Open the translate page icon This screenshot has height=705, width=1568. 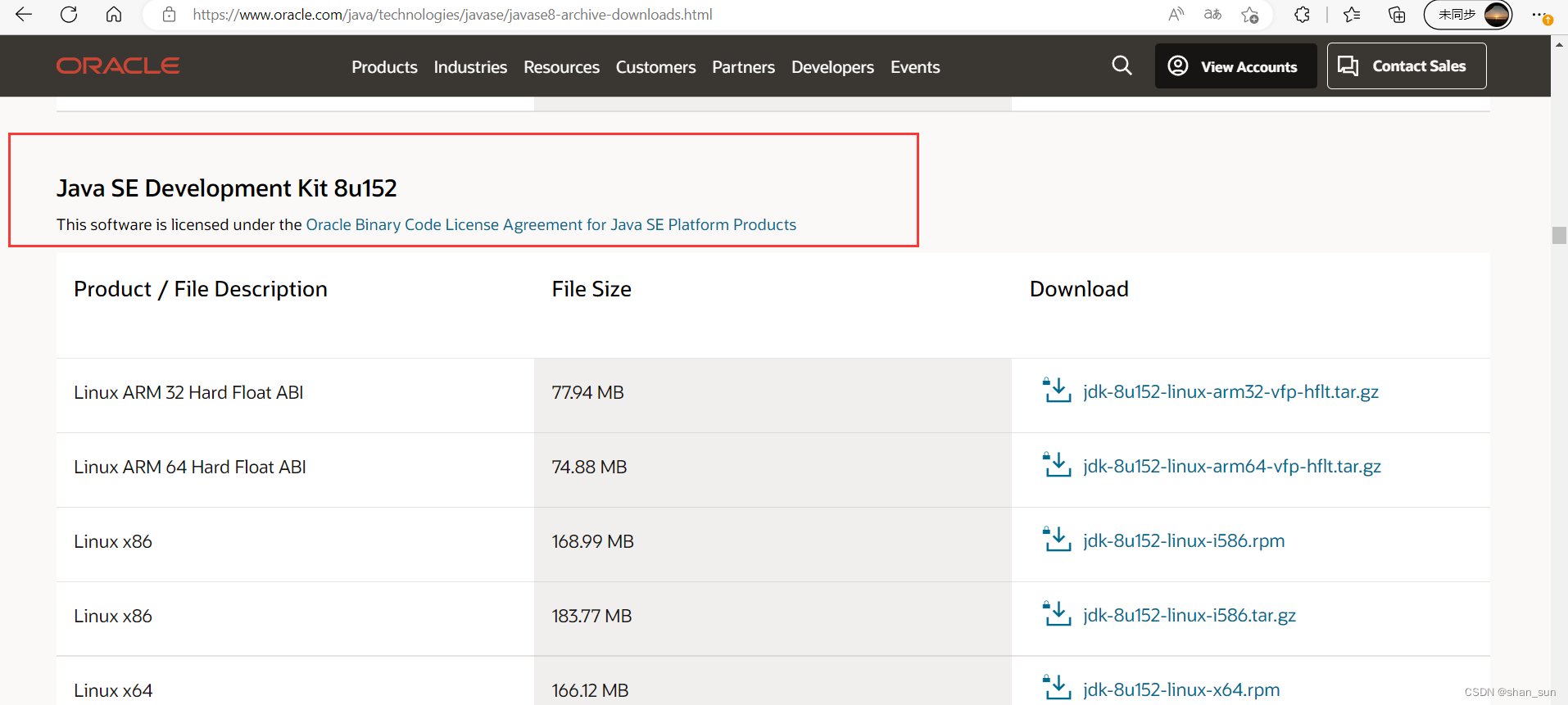coord(1212,15)
